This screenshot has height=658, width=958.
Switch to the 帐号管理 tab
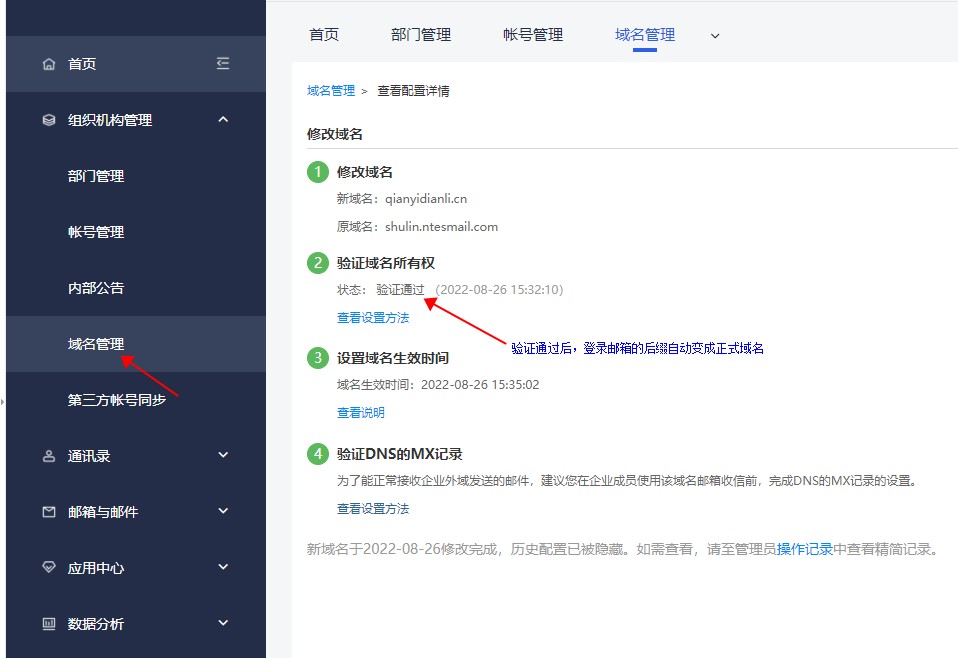(533, 35)
